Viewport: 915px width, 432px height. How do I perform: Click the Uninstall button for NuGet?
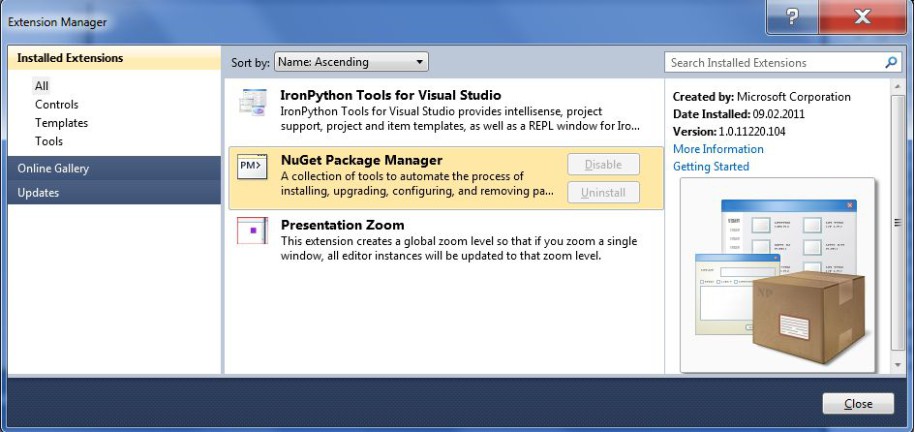[x=603, y=192]
